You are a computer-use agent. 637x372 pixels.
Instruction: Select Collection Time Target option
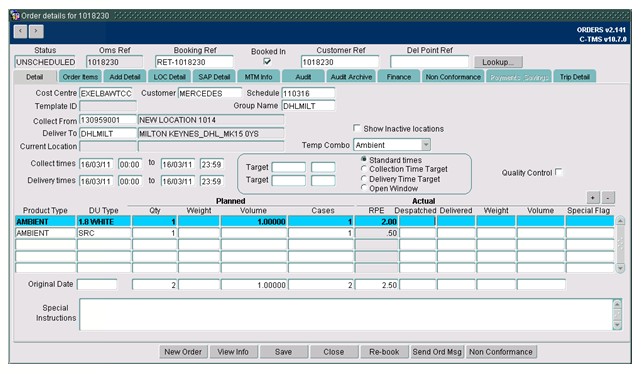[x=364, y=169]
